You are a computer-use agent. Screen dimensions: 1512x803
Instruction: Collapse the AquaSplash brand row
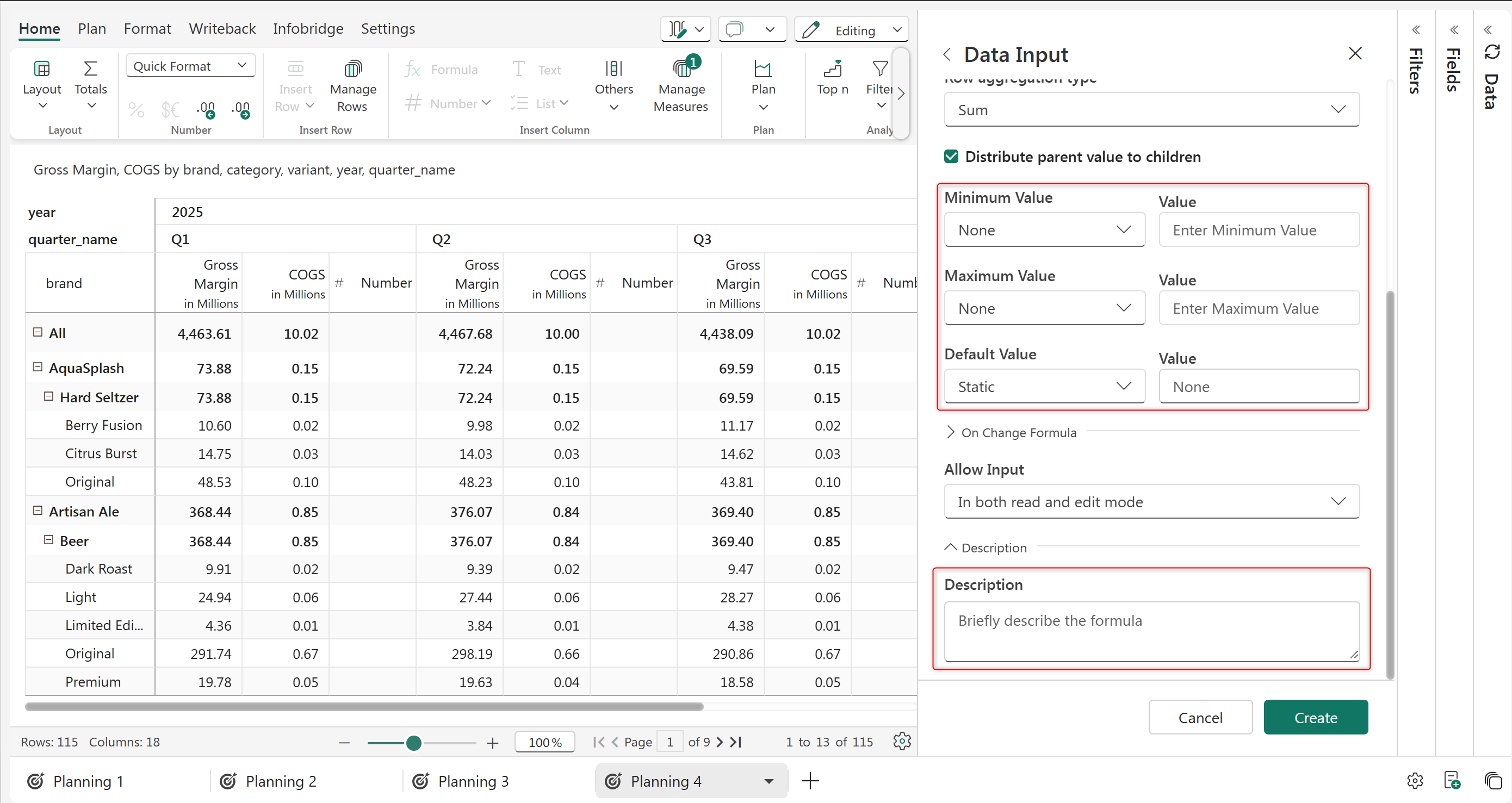pyautogui.click(x=38, y=367)
